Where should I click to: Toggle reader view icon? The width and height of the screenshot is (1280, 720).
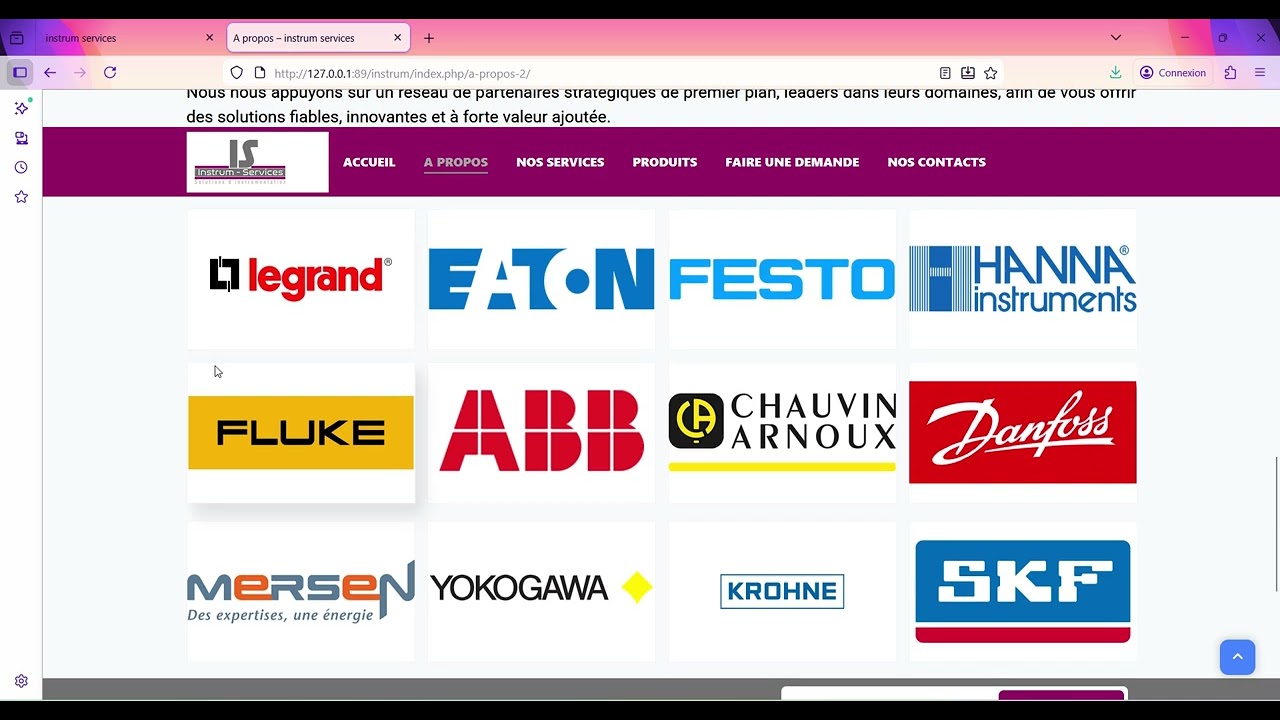coord(945,73)
